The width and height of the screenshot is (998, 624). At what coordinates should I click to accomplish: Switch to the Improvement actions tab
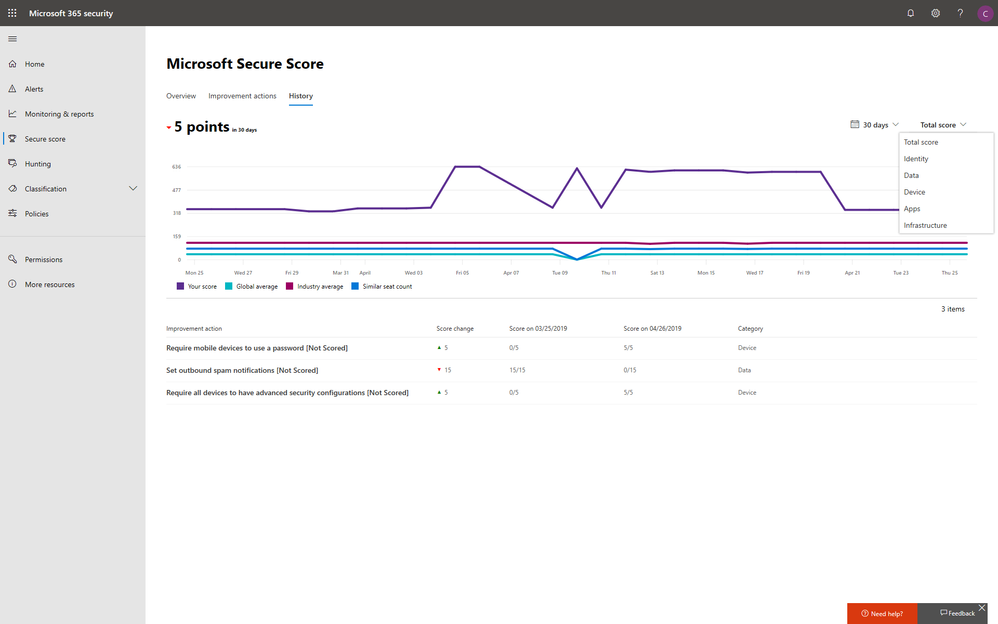point(242,96)
